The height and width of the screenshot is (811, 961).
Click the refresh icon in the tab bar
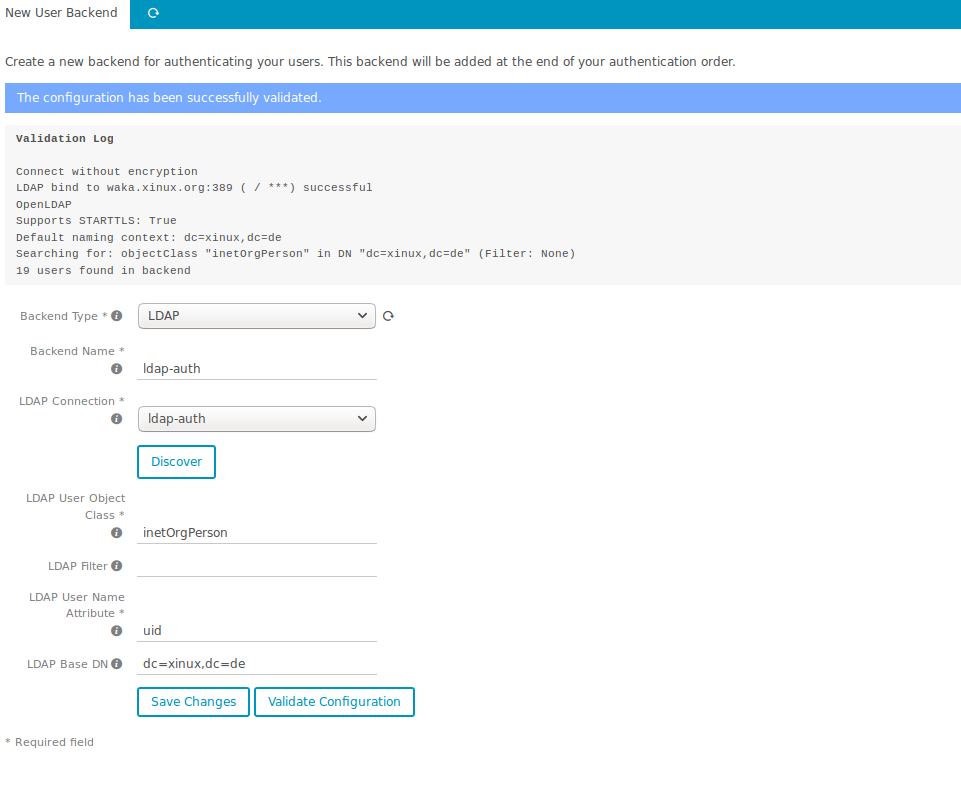click(x=153, y=14)
